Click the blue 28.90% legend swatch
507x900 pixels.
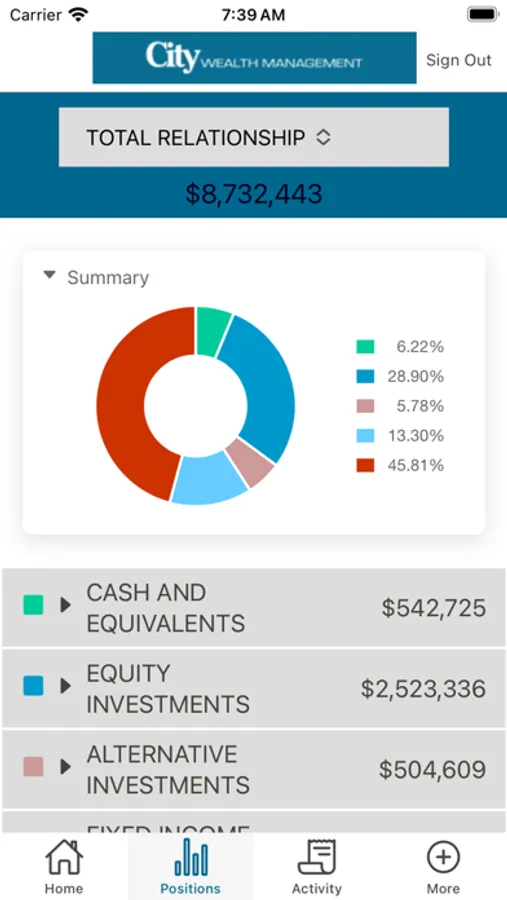(x=365, y=377)
